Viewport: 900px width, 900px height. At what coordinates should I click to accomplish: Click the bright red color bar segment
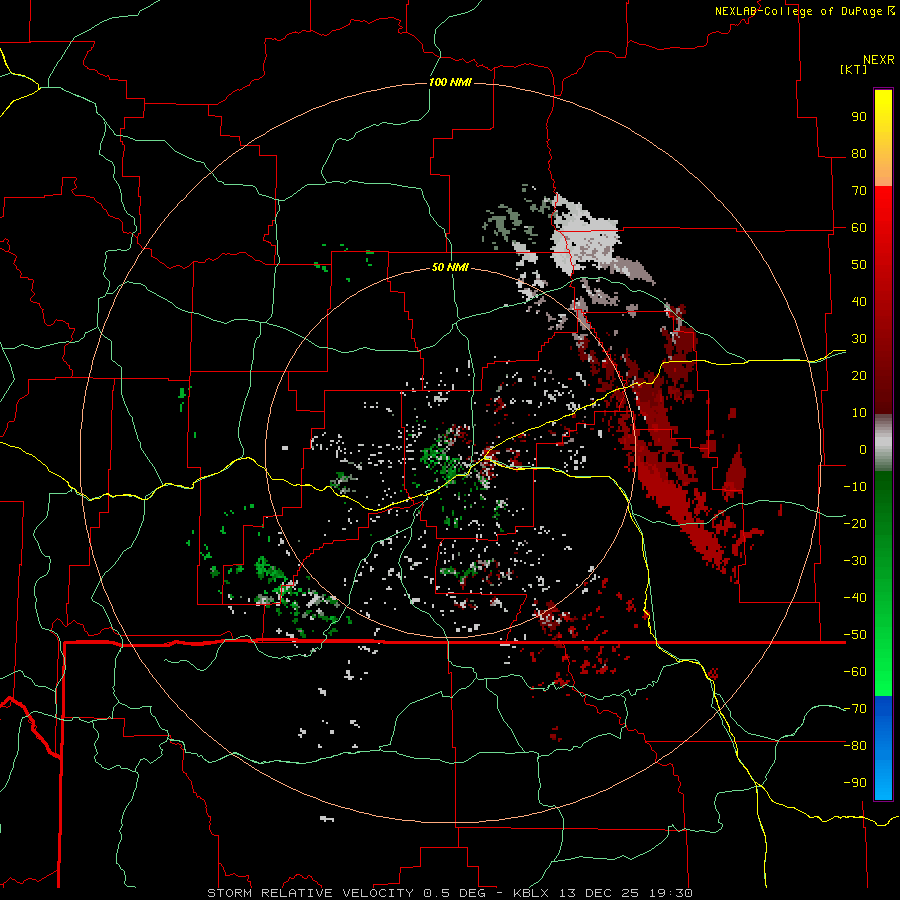(883, 212)
